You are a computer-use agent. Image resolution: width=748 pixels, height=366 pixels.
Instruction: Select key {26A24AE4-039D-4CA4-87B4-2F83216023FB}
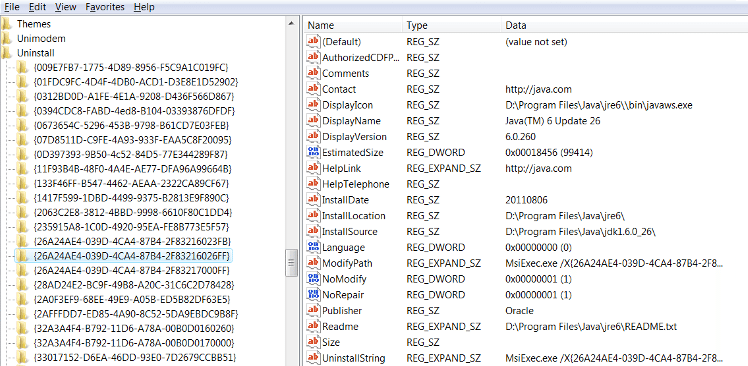point(133,241)
